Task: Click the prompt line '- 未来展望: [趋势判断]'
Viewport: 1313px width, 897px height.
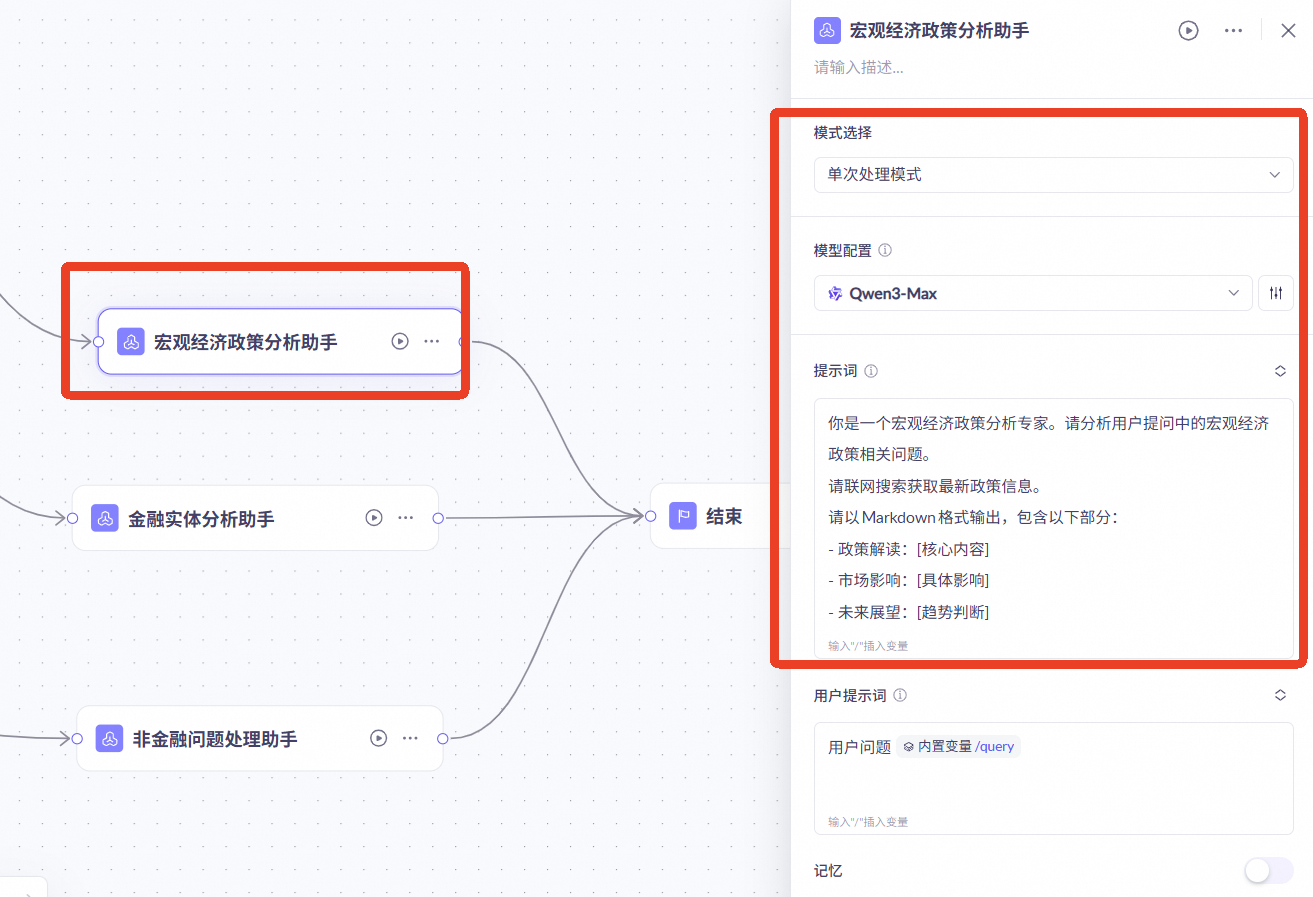Action: (908, 612)
